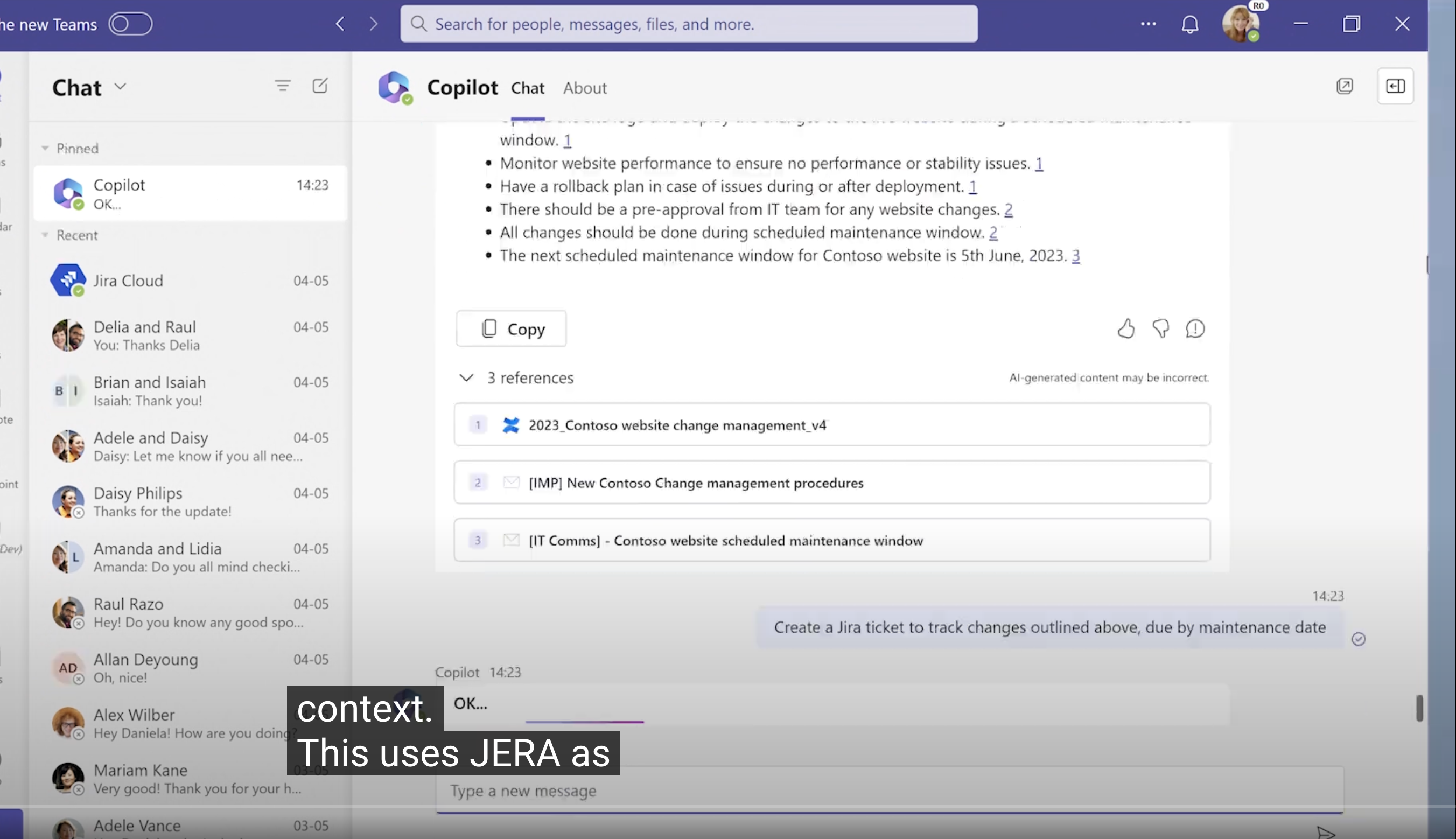Click citation 3 after 5th June 2023
Screen dimensions: 1456x839
[1075, 255]
